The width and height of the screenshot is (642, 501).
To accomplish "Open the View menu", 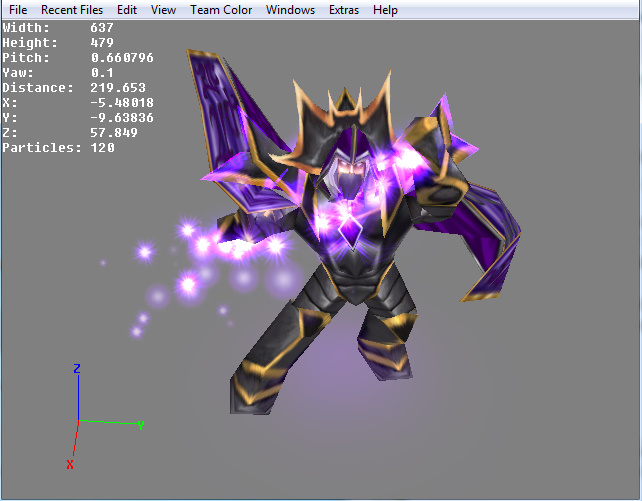I will 163,9.
